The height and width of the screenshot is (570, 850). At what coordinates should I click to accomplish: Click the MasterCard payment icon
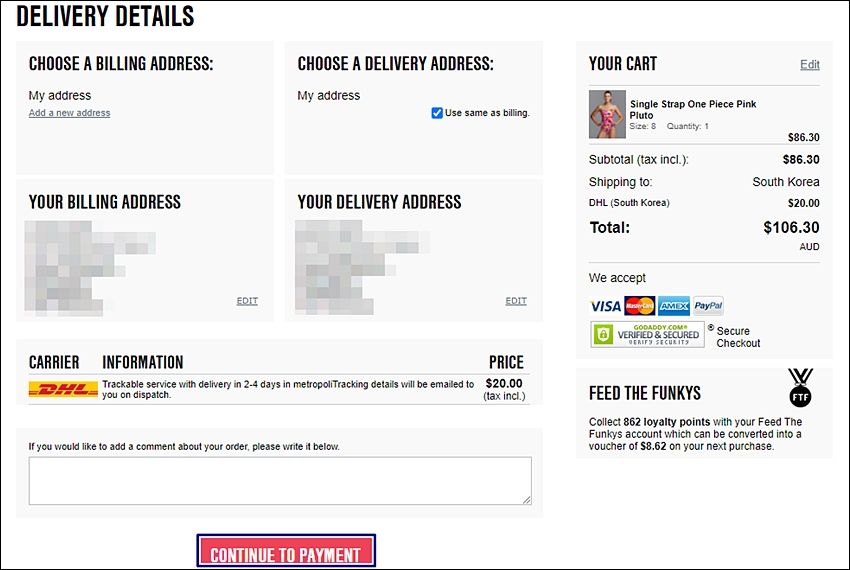point(640,306)
